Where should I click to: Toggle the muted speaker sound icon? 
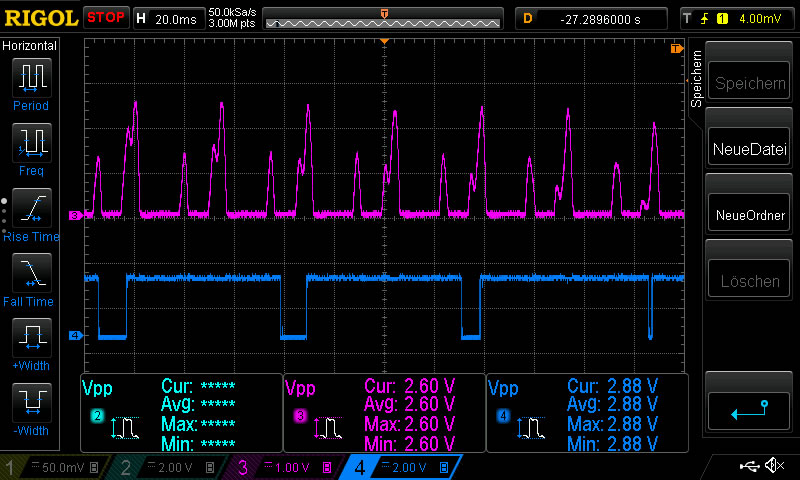pyautogui.click(x=774, y=466)
